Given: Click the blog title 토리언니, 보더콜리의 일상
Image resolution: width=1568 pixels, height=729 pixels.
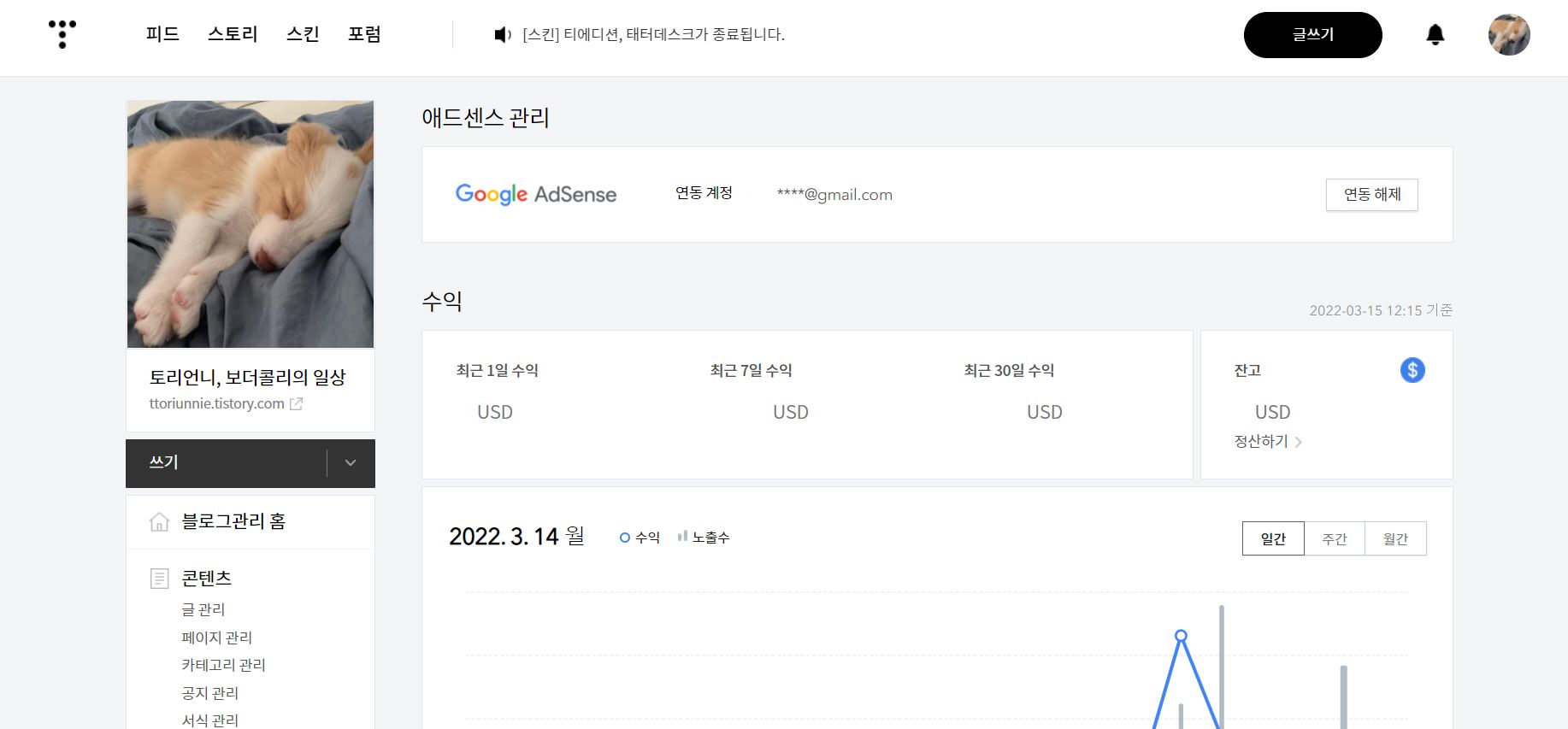Looking at the screenshot, I should [x=248, y=377].
